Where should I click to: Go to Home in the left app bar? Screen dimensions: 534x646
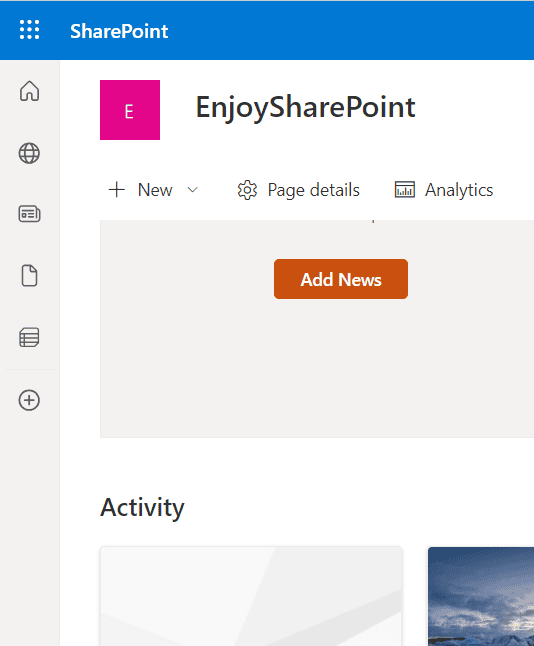pyautogui.click(x=29, y=91)
